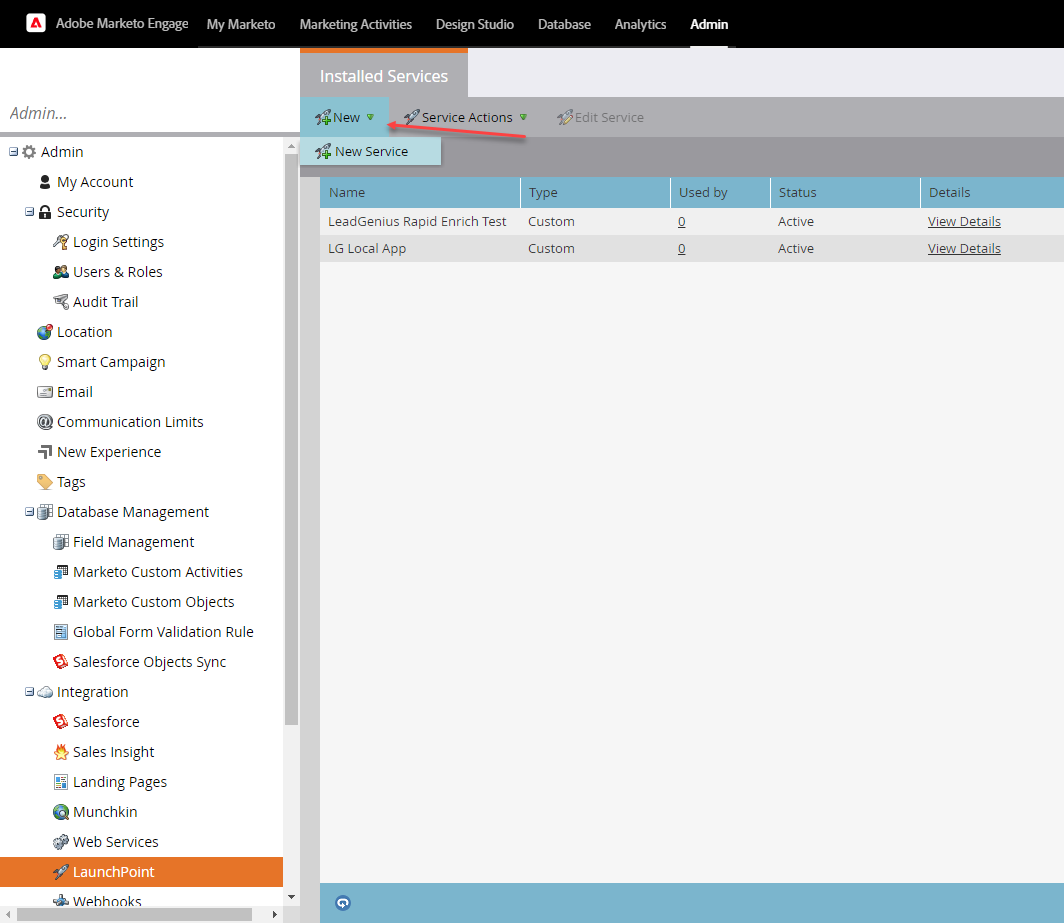Click the tree scroll down arrow
This screenshot has width=1064, height=923.
[x=291, y=897]
